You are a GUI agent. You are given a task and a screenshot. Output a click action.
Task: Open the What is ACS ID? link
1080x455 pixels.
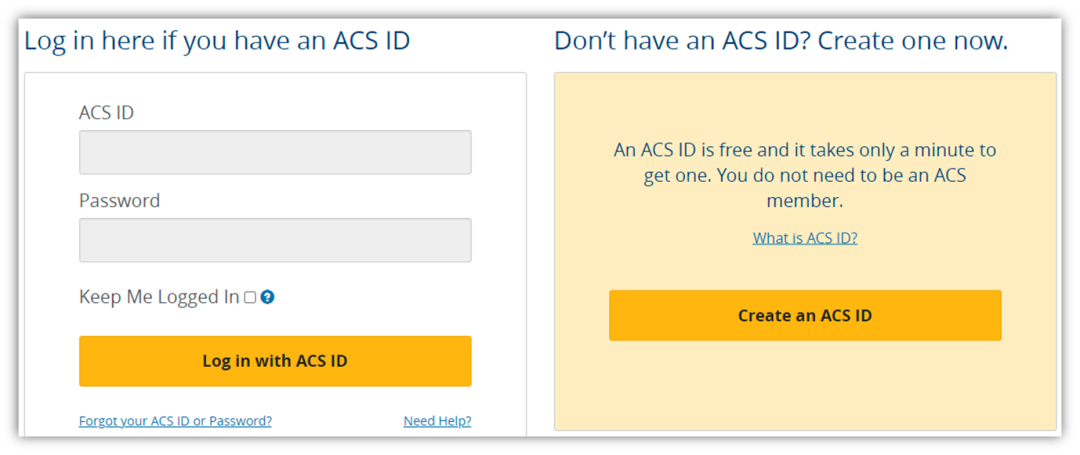click(805, 238)
